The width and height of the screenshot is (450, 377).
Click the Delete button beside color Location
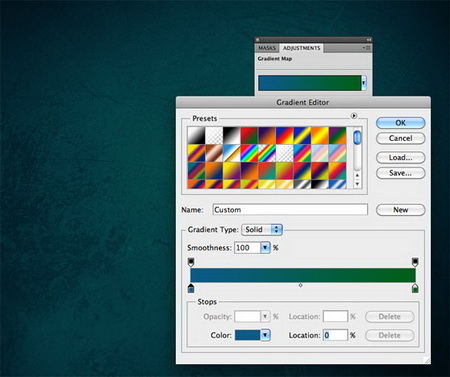[390, 335]
